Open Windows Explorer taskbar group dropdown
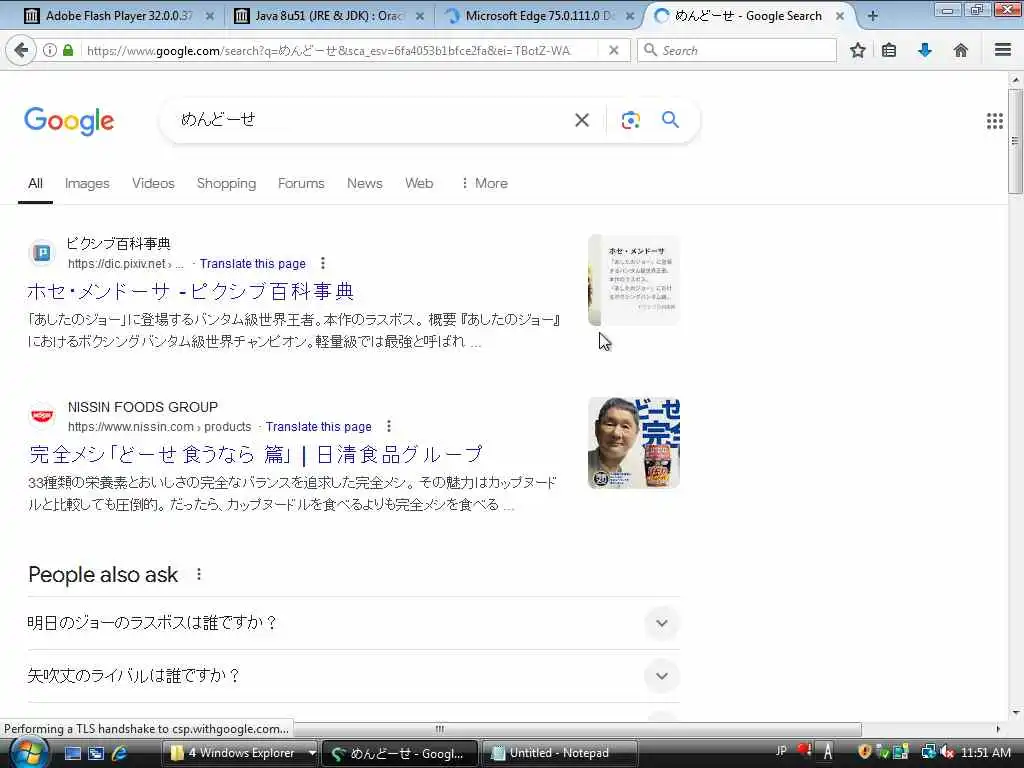 tap(312, 753)
